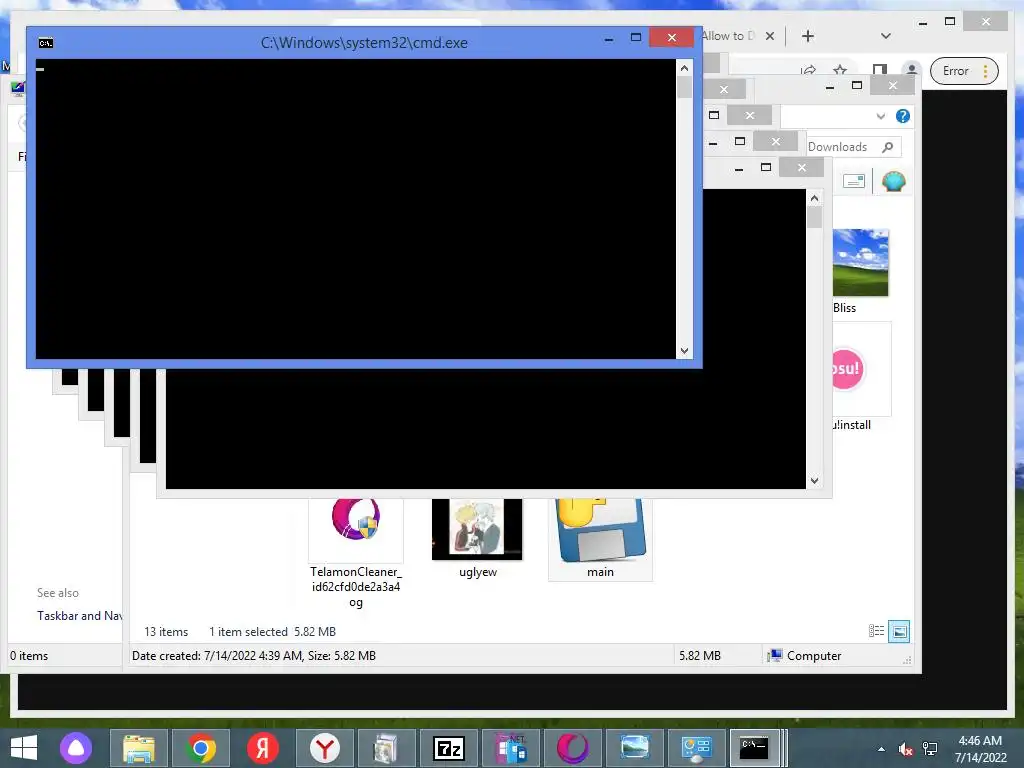Viewport: 1024px width, 768px height.
Task: Click the back cmd window scroll-up arrow
Action: [x=814, y=198]
